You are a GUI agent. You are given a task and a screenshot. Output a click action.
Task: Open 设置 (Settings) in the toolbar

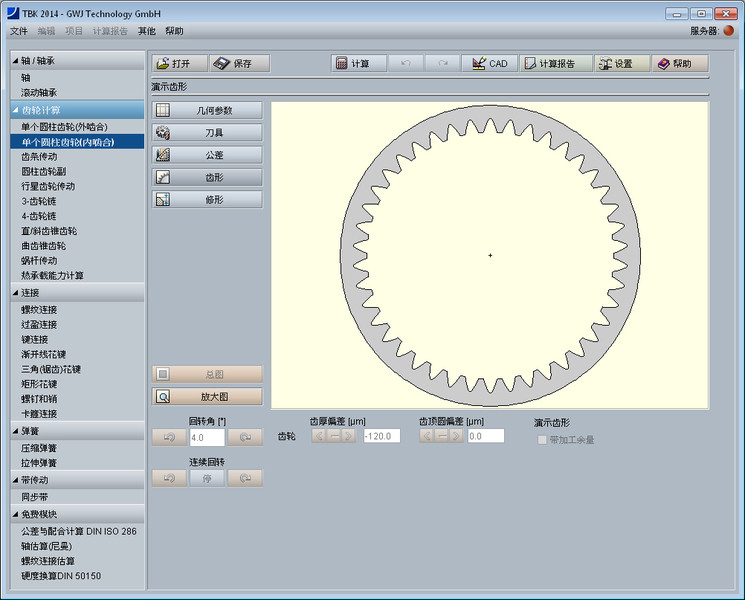(x=621, y=63)
